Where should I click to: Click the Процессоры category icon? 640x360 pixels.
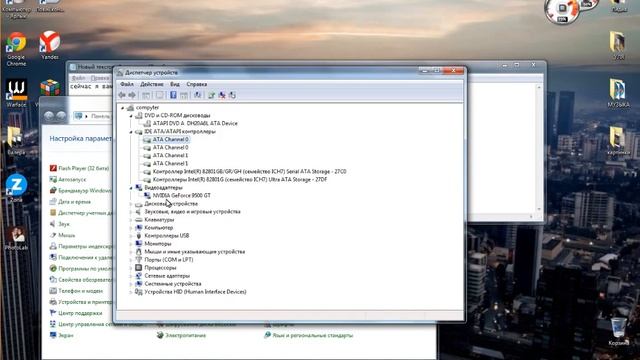pyautogui.click(x=138, y=268)
